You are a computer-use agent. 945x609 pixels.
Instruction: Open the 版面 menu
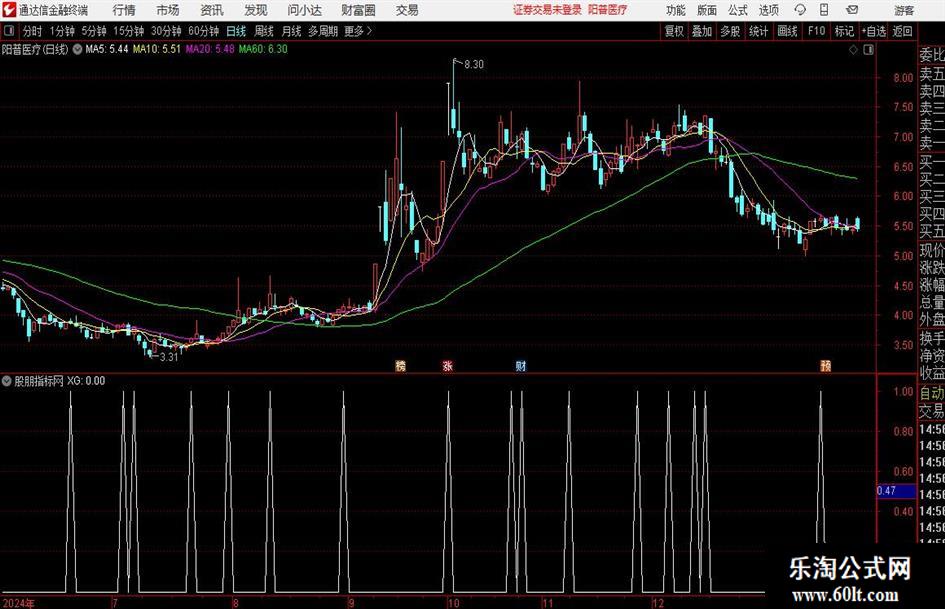(707, 10)
